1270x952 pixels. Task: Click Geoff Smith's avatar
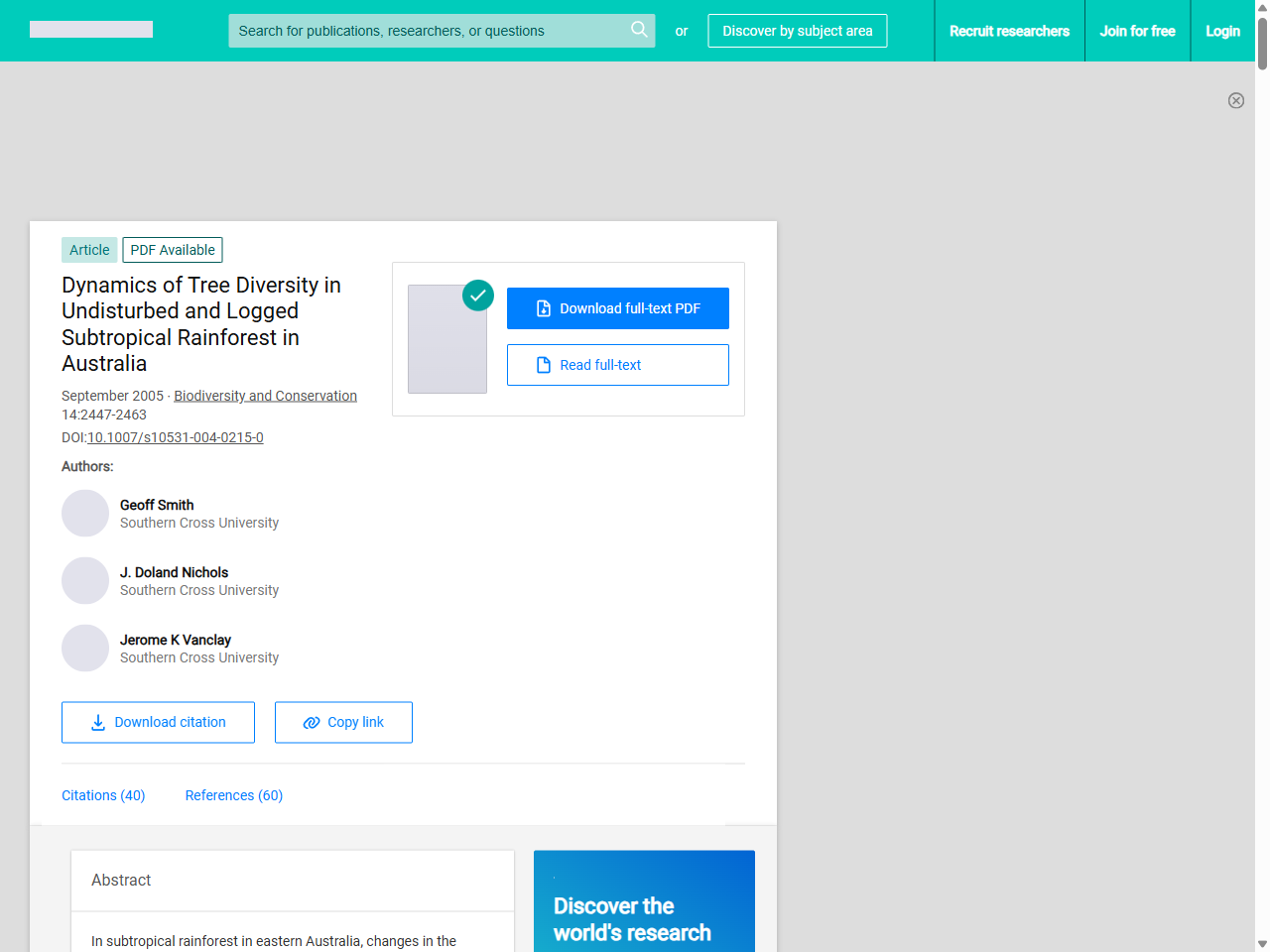click(85, 514)
